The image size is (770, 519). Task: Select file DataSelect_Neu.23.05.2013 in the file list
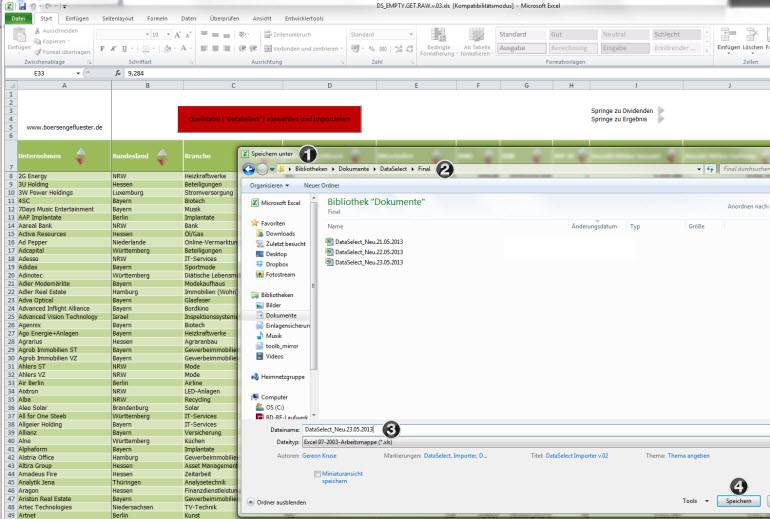pos(364,262)
